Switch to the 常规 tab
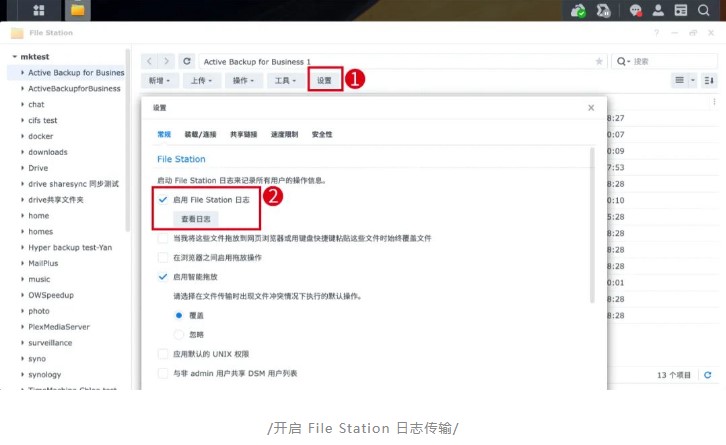This screenshot has height=445, width=726. click(164, 134)
